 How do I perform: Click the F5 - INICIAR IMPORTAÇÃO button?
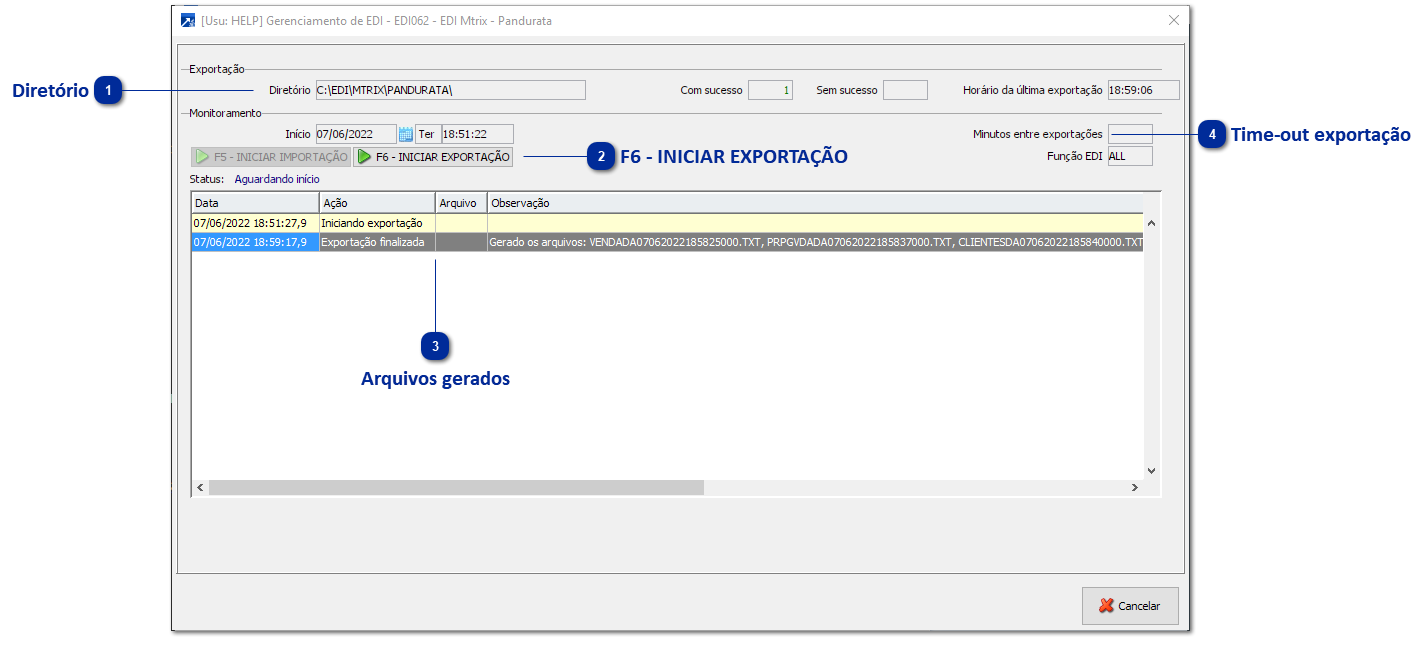point(271,157)
